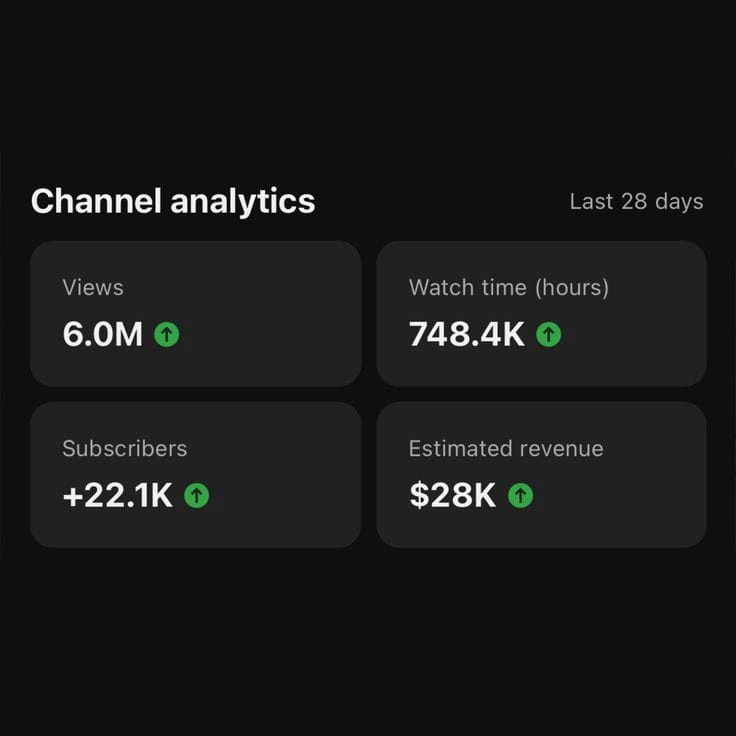Click the green trend arrow next to 748.4K
736x736 pixels.
click(x=548, y=335)
